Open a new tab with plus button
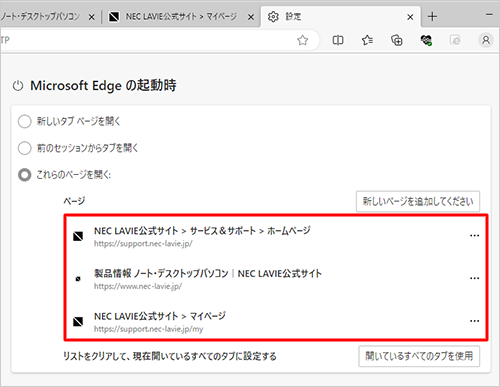Image resolution: width=500 pixels, height=387 pixels. 432,16
